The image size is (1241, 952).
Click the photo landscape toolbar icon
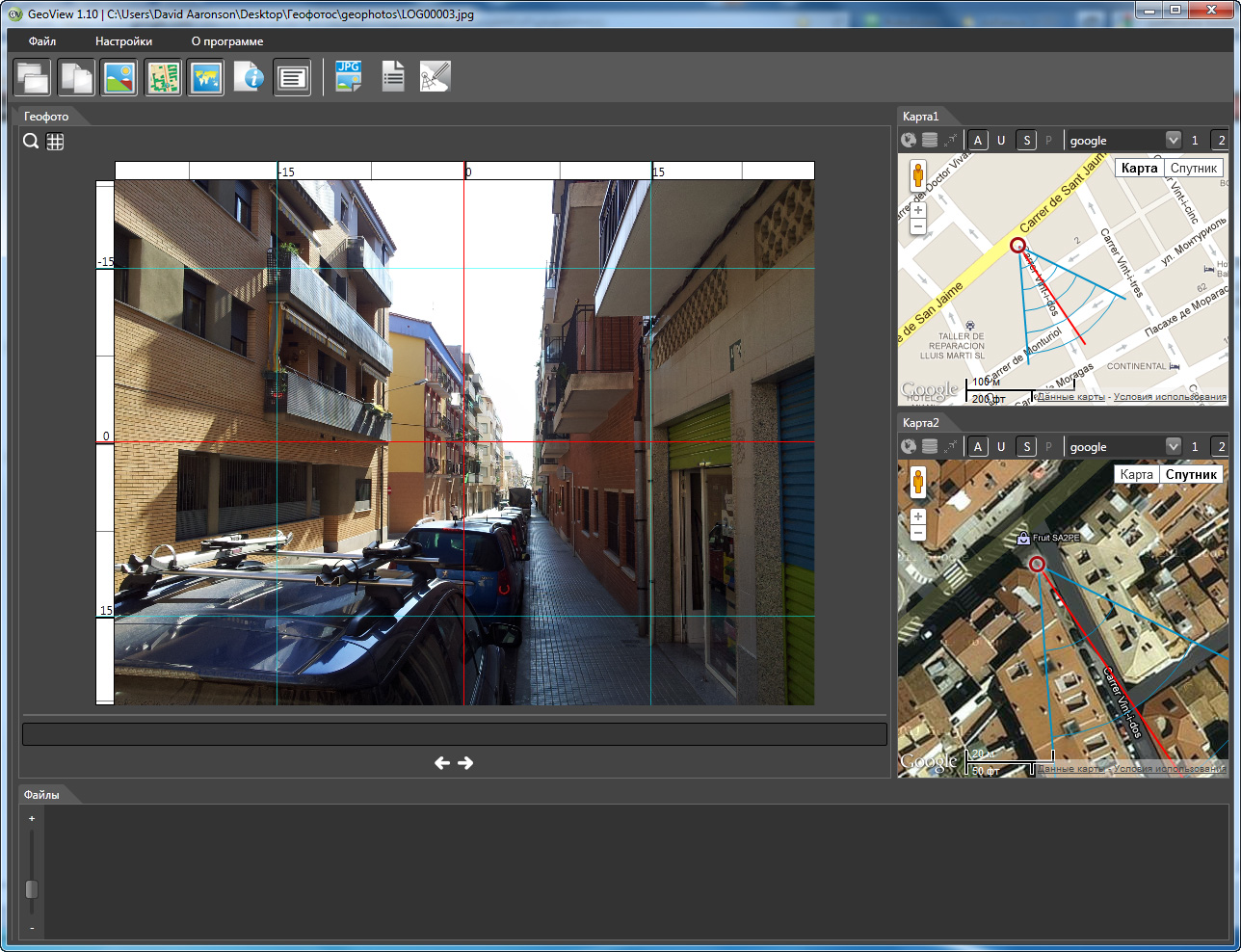point(119,77)
